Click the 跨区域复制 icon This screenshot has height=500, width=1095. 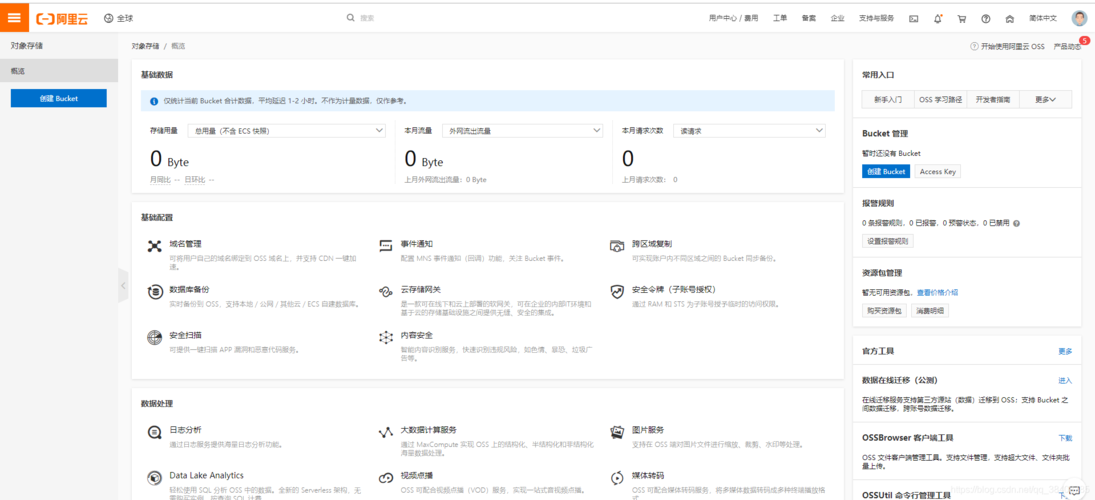click(617, 246)
